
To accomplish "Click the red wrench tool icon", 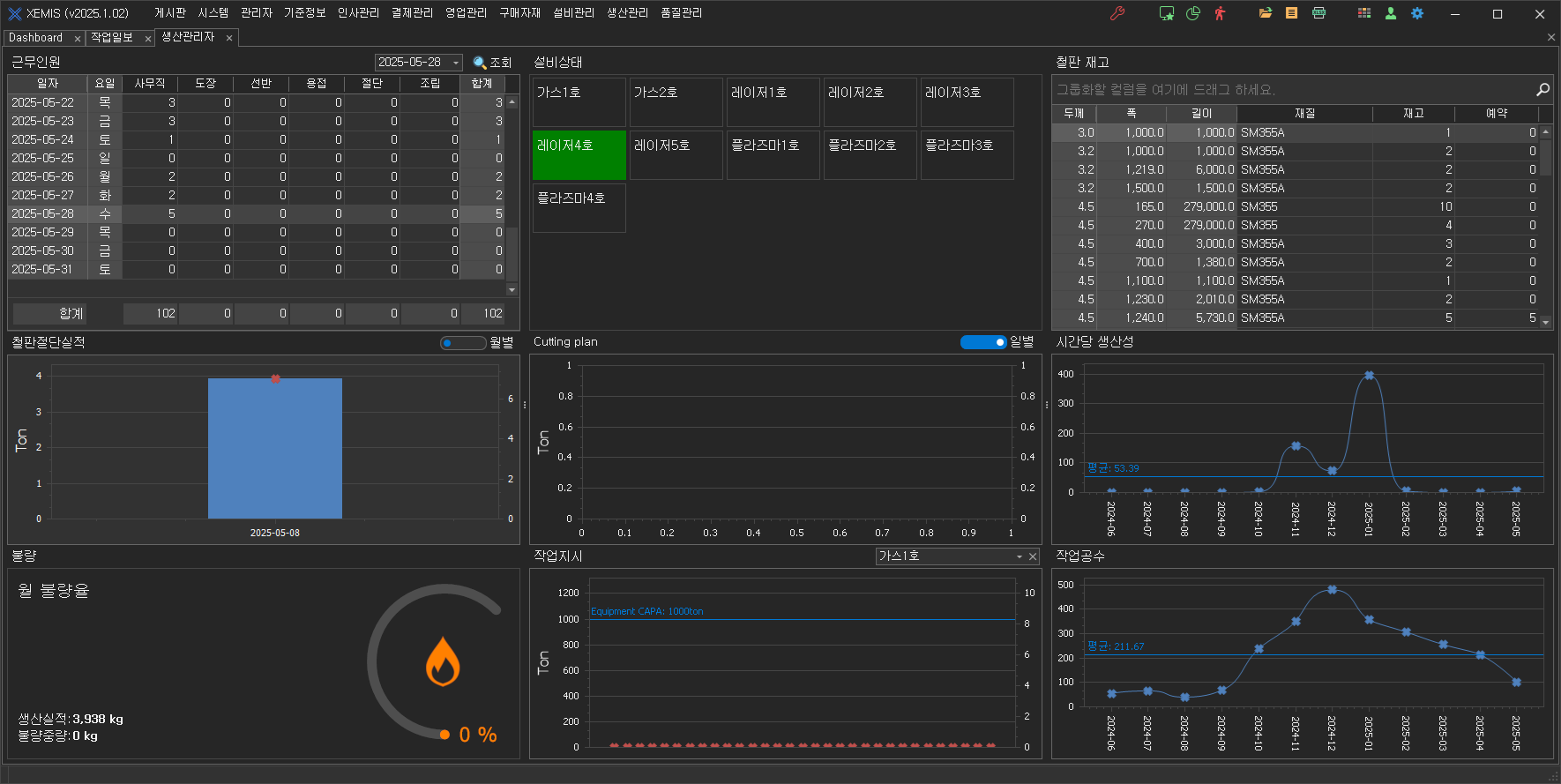I will coord(1117,13).
